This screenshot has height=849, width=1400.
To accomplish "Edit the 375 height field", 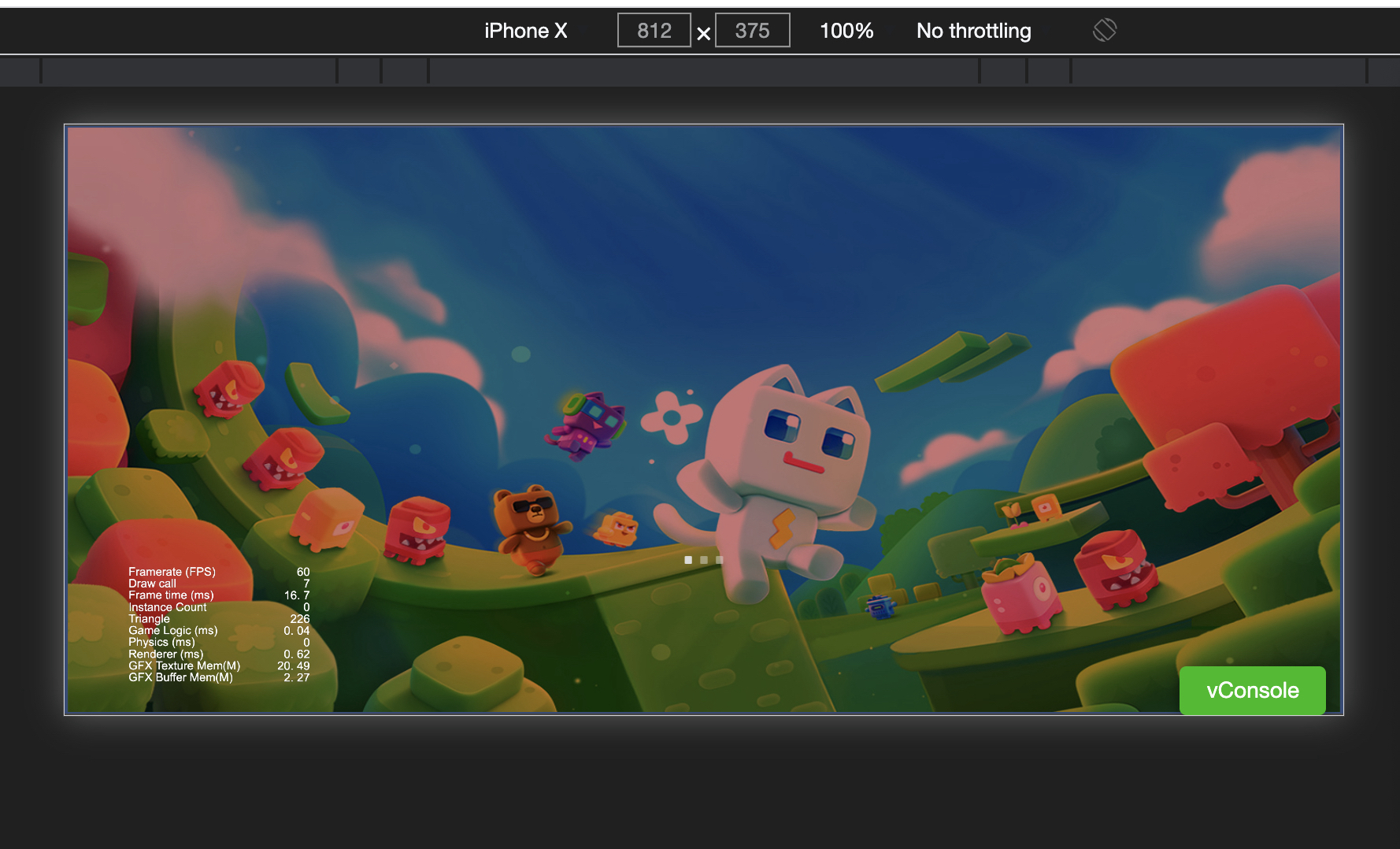I will [752, 31].
